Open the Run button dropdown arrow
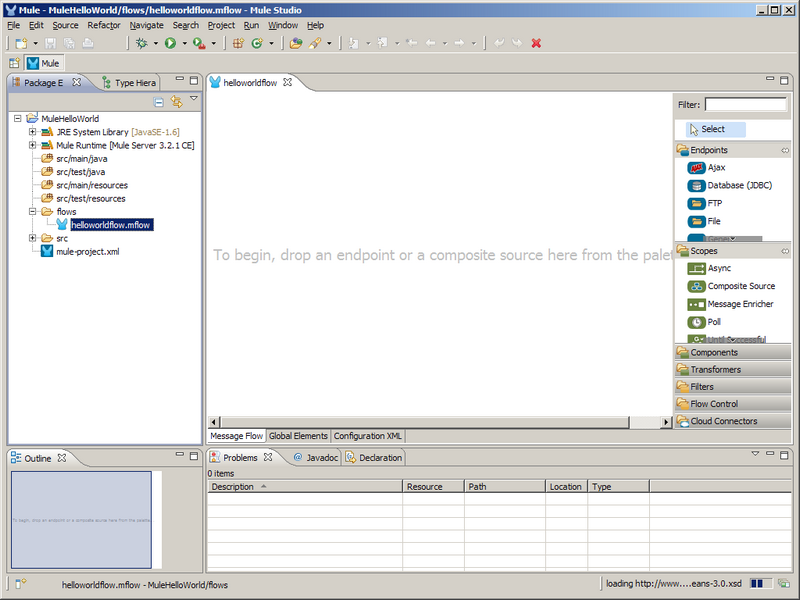The image size is (800, 600). point(184,43)
